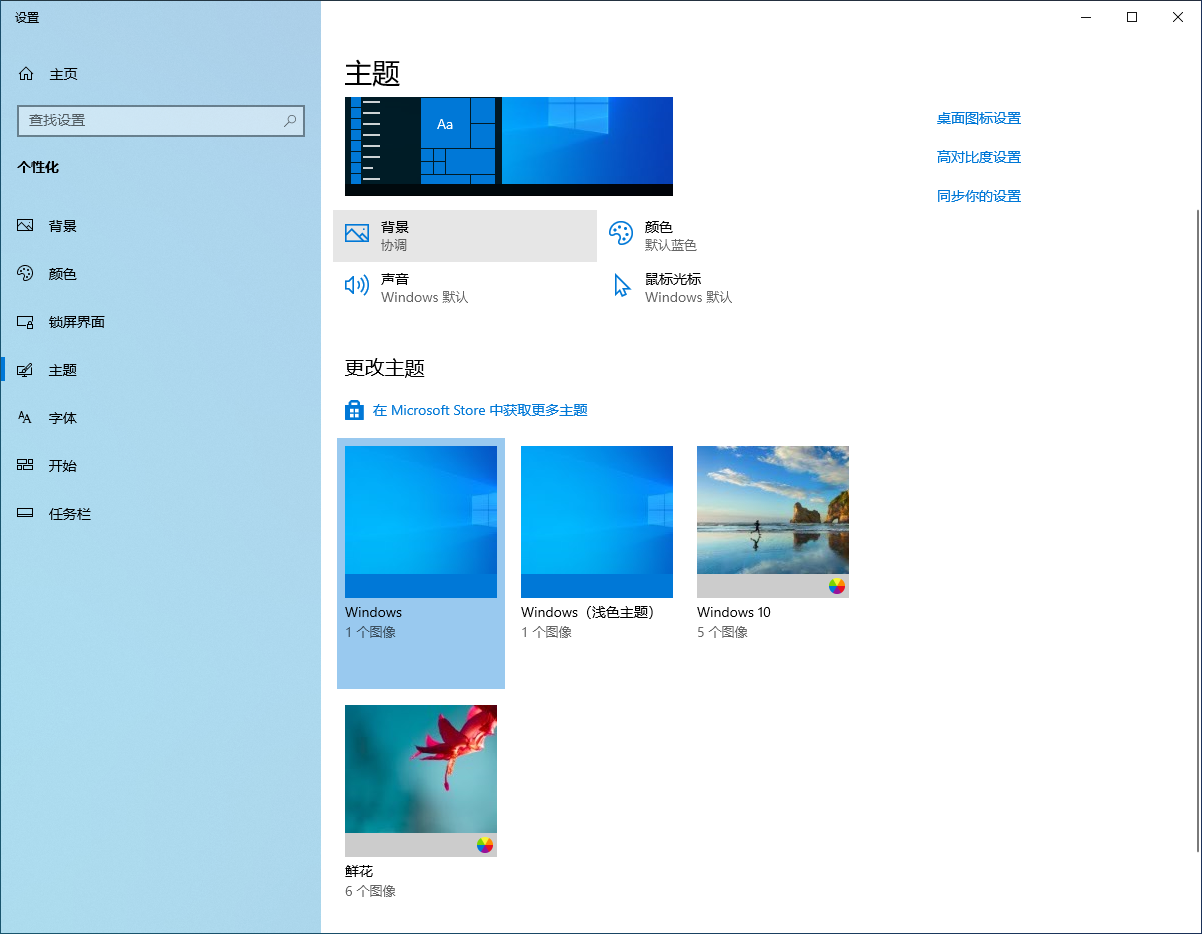Open the 颜色 settings page
Image resolution: width=1202 pixels, height=934 pixels.
coord(160,274)
